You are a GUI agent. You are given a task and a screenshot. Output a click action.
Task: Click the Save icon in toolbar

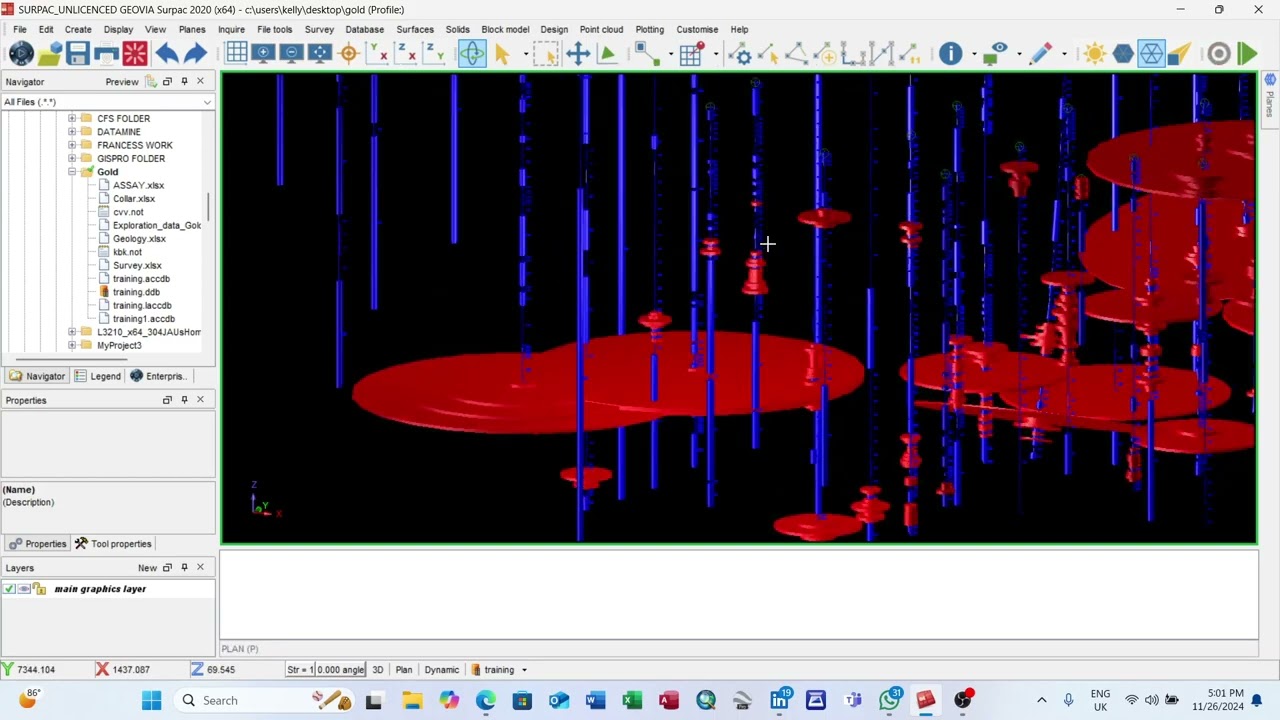[78, 54]
